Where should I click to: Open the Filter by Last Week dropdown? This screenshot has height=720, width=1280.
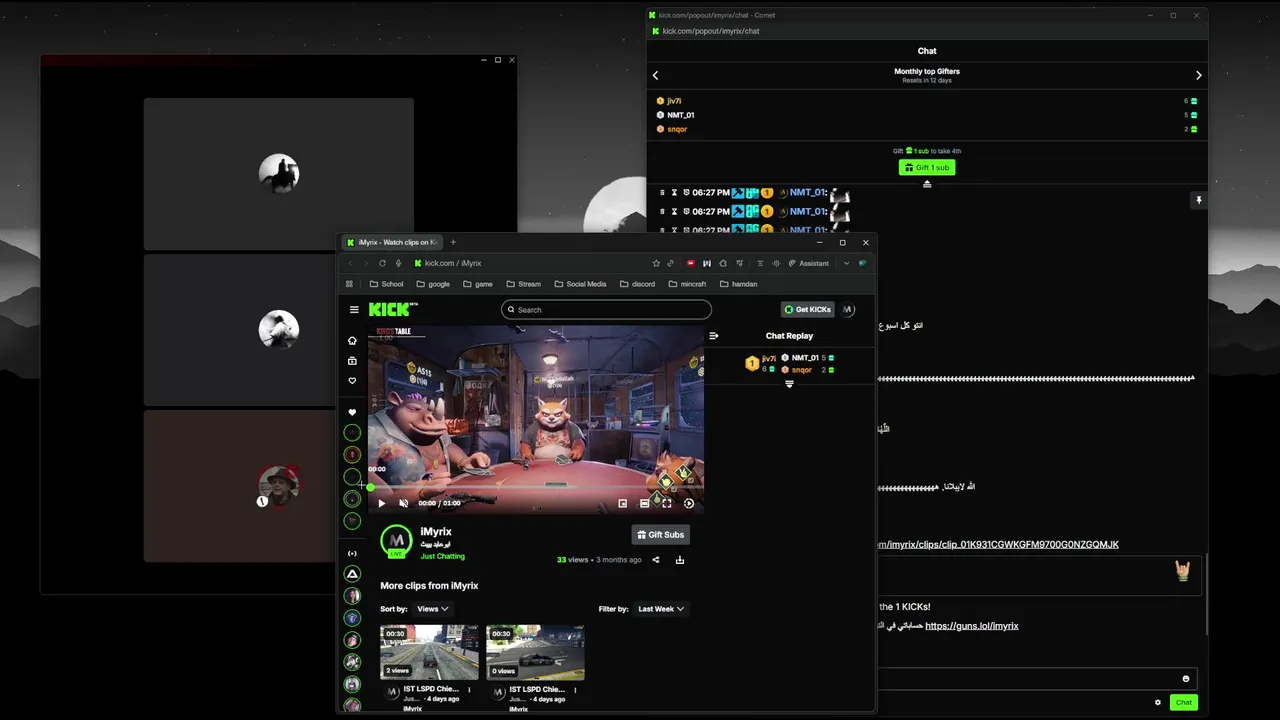click(x=661, y=609)
